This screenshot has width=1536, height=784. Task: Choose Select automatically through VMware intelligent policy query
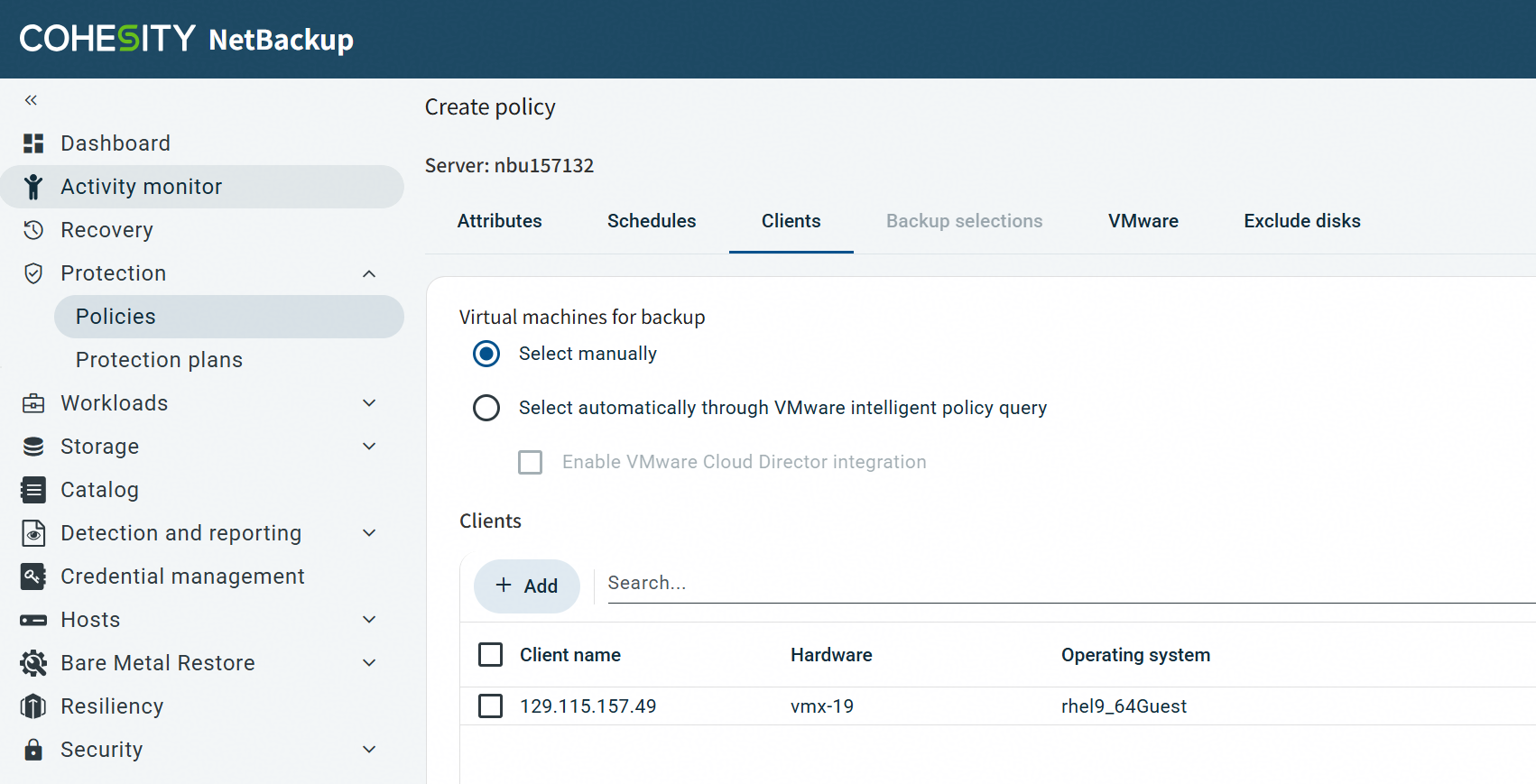coord(486,408)
